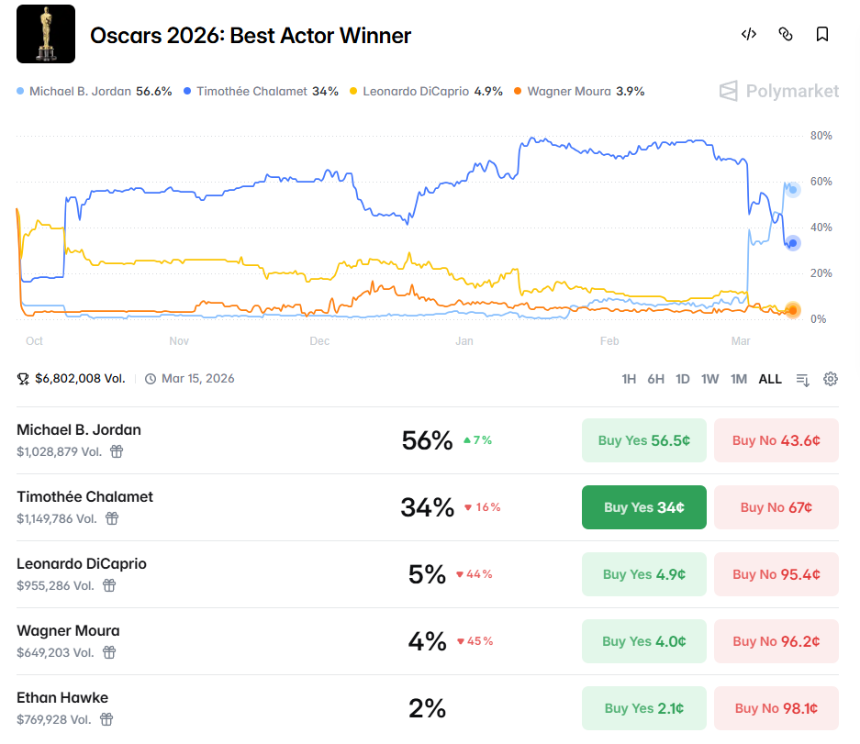Buy Yes 34¢ for Timothée Chalamet
This screenshot has width=860, height=744.
tap(643, 507)
